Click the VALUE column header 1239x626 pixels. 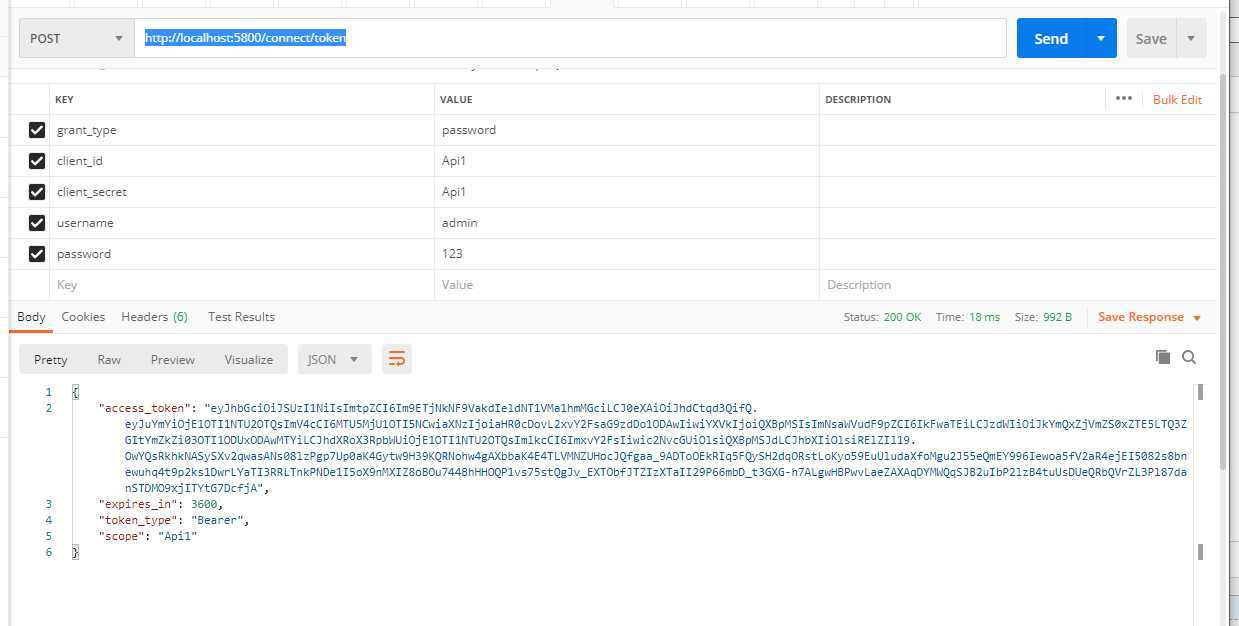tap(456, 99)
